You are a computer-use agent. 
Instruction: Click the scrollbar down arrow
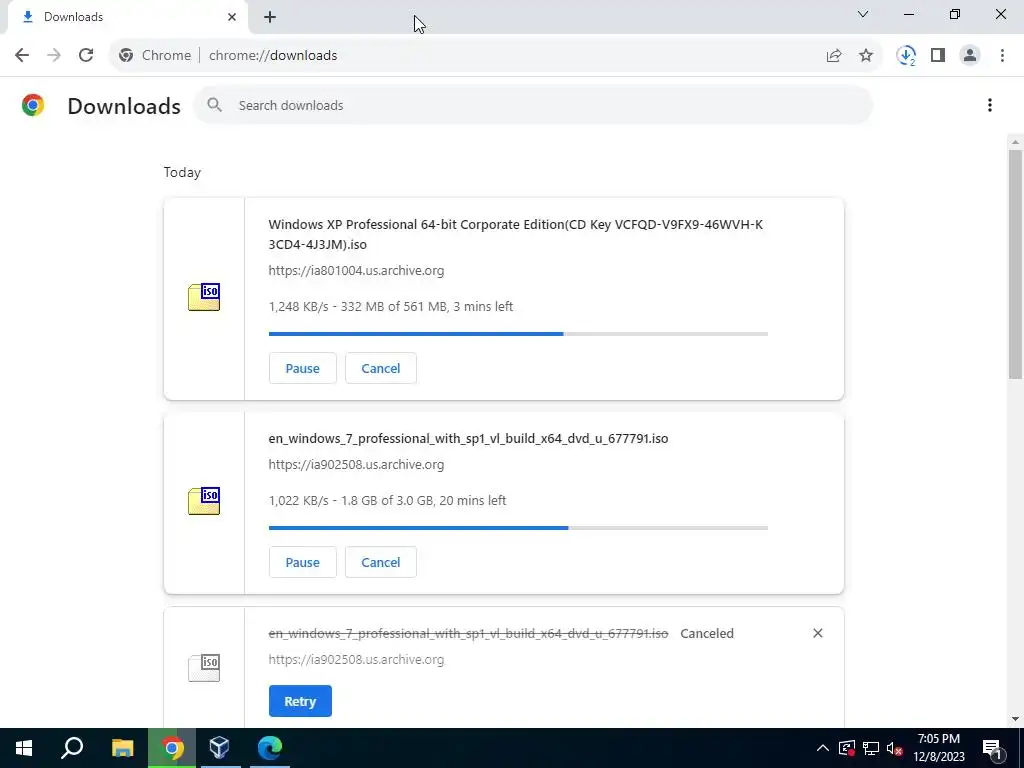pos(1015,719)
